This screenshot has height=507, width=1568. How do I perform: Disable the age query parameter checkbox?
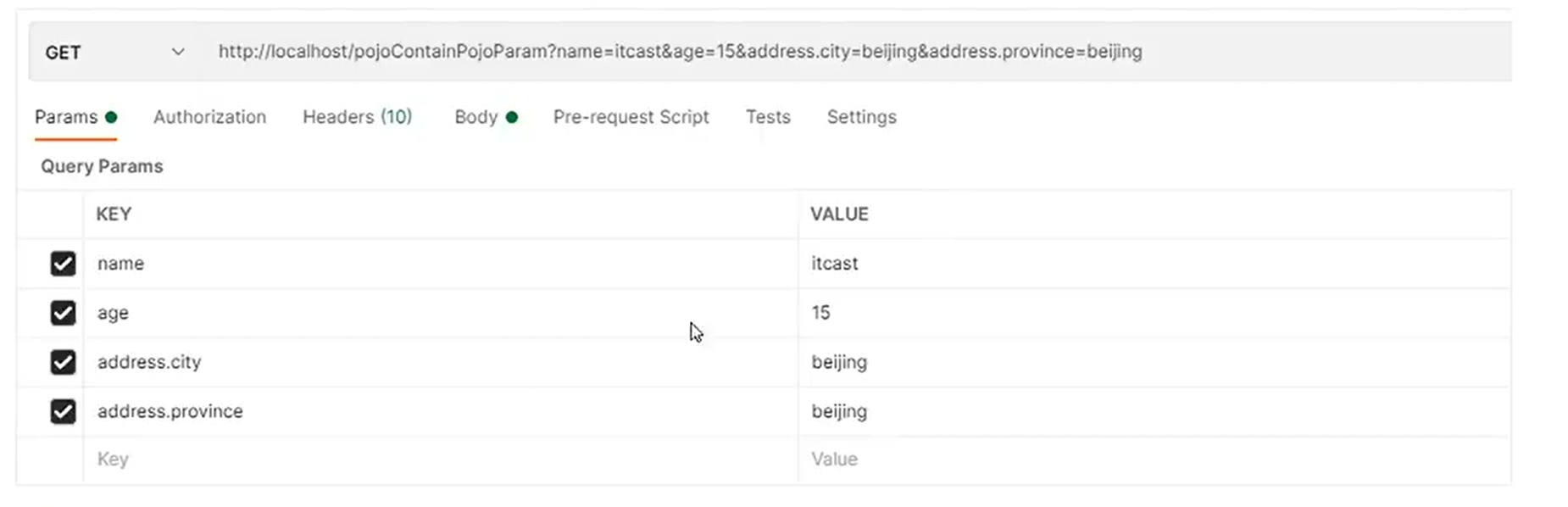(x=63, y=313)
